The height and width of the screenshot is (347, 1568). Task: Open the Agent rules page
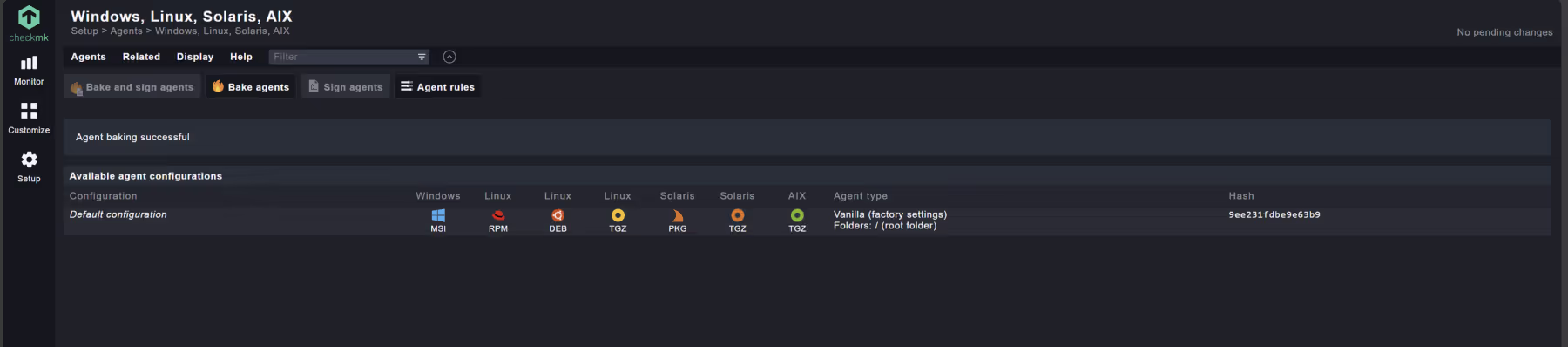438,87
